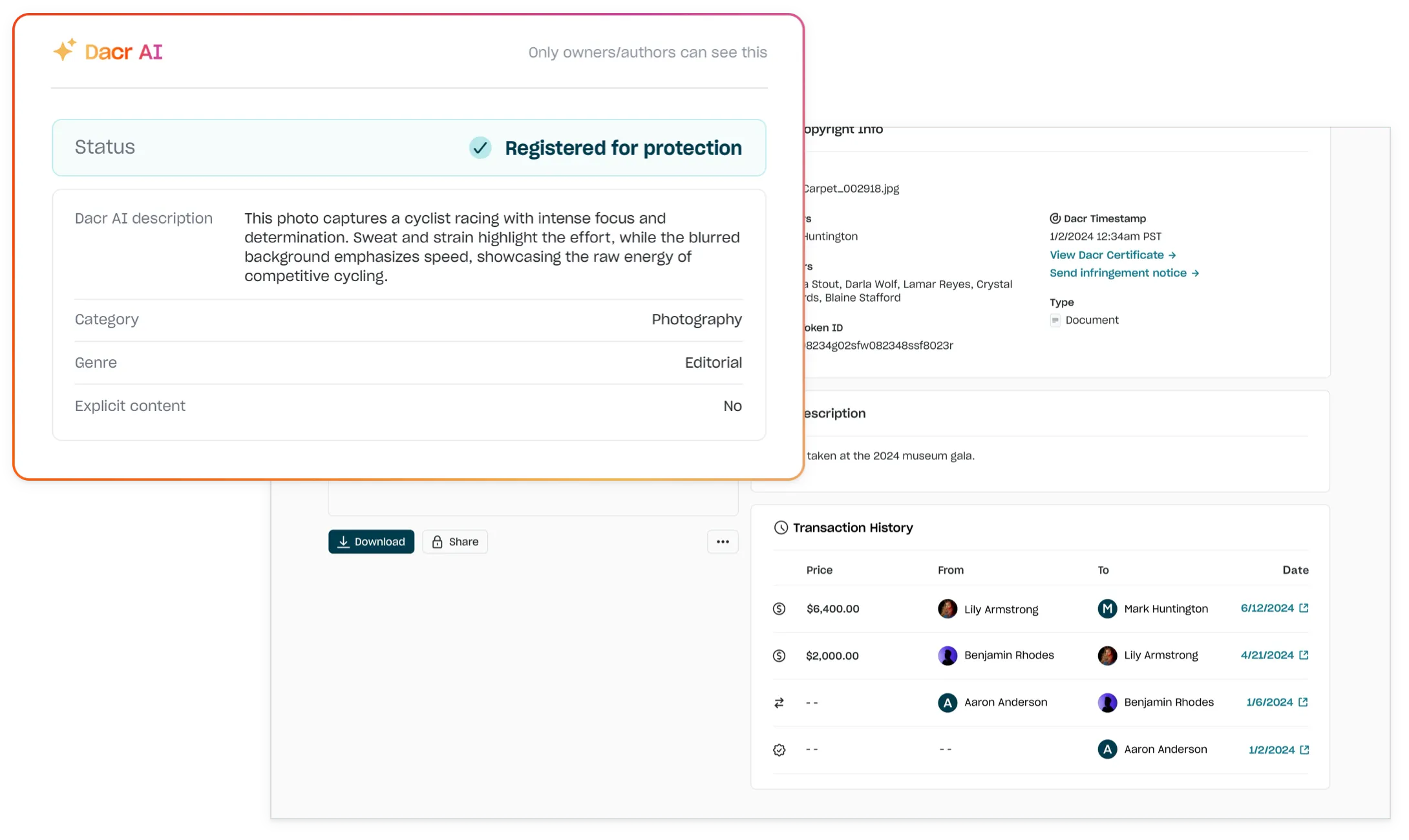Click external-link icon beside 6/12/2024

coord(1304,608)
